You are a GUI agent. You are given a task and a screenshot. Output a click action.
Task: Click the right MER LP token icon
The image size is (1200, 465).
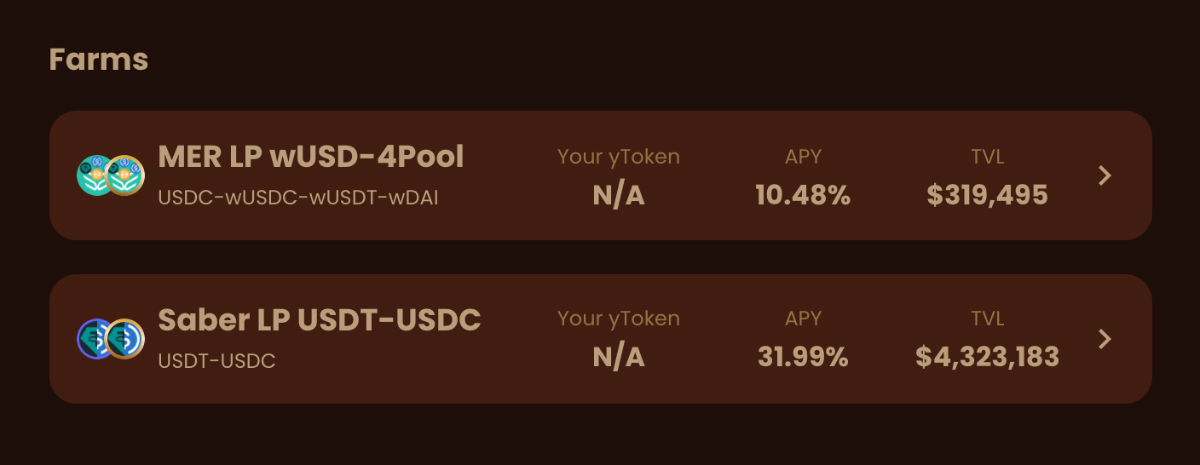(x=127, y=175)
